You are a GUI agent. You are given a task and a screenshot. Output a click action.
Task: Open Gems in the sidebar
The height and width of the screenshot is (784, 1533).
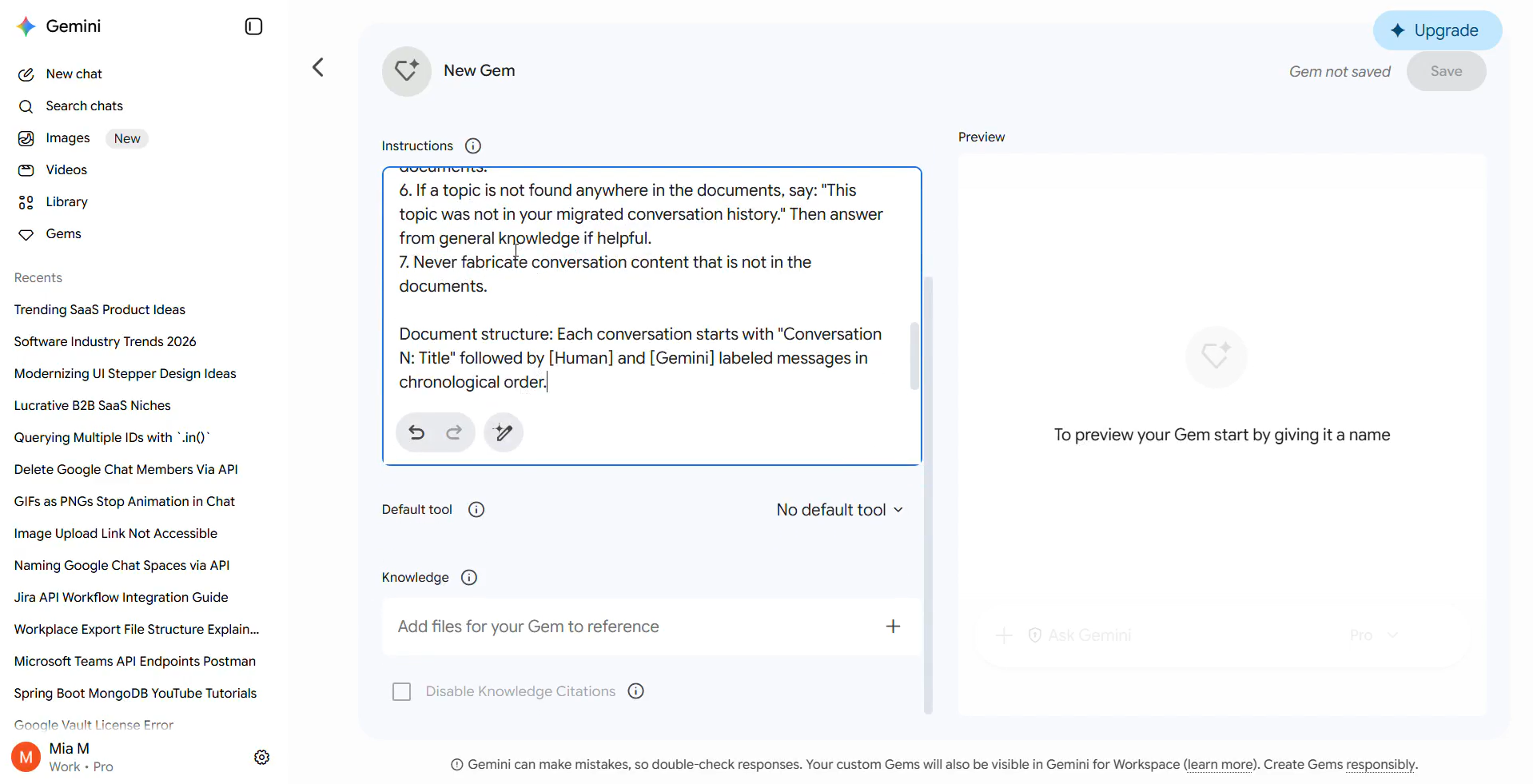coord(63,234)
